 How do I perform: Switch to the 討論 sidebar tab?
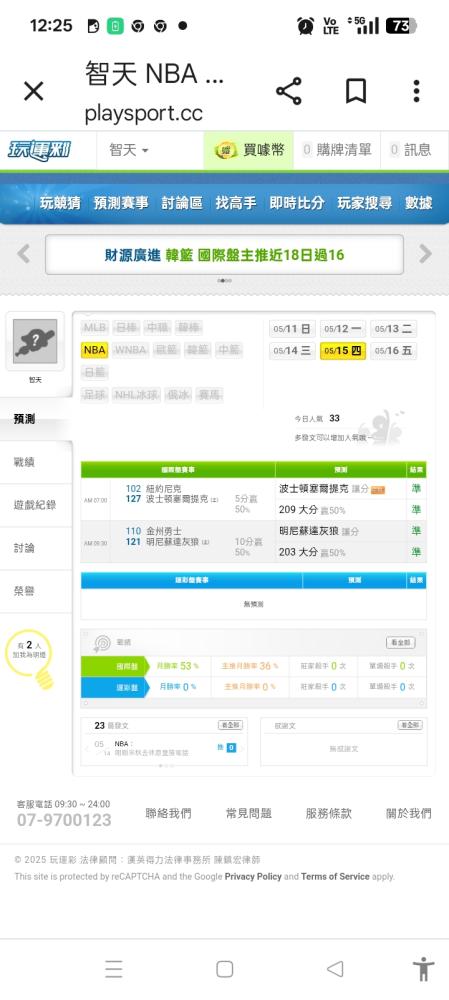coord(36,548)
